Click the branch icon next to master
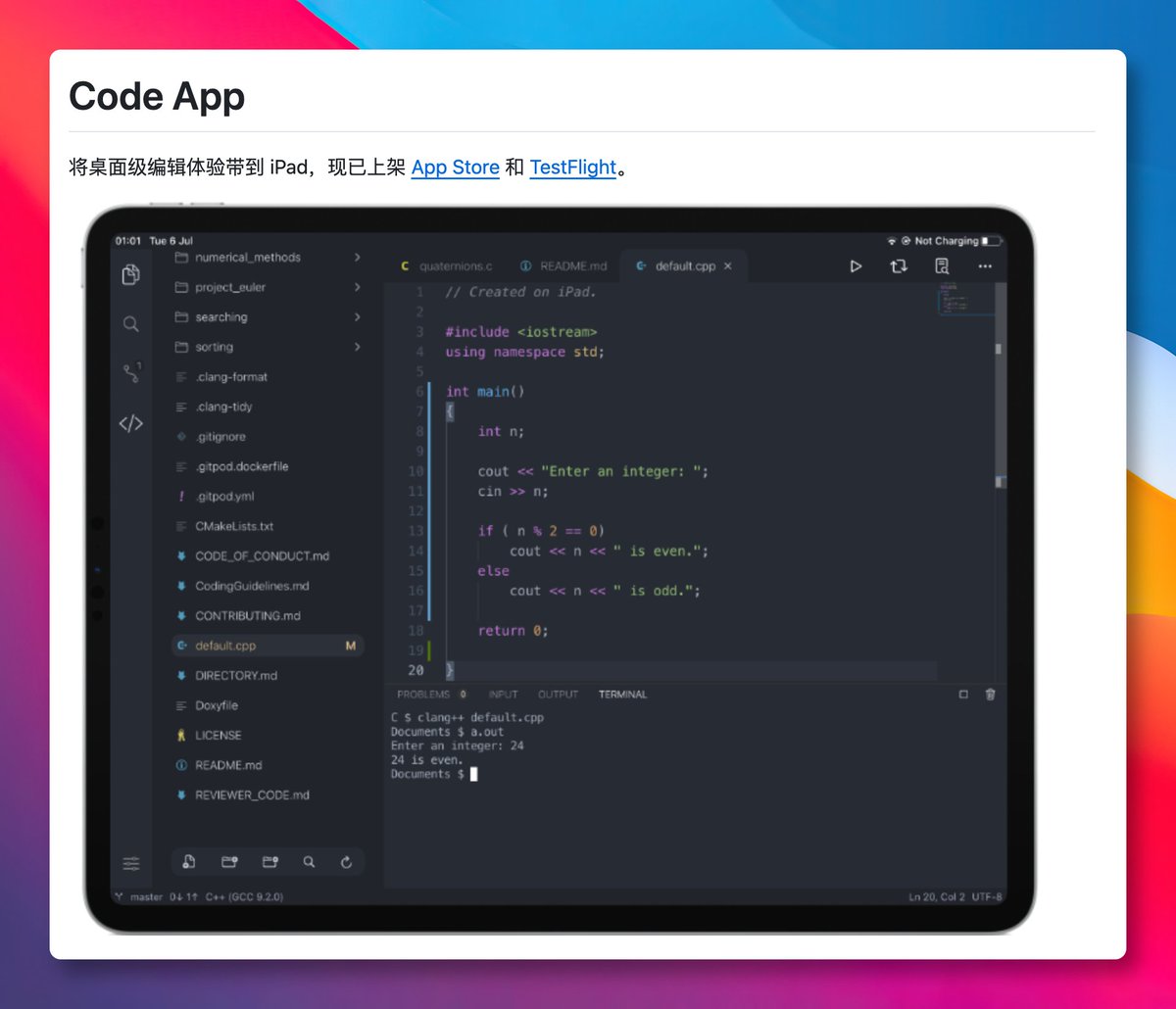1176x1009 pixels. pyautogui.click(x=120, y=896)
